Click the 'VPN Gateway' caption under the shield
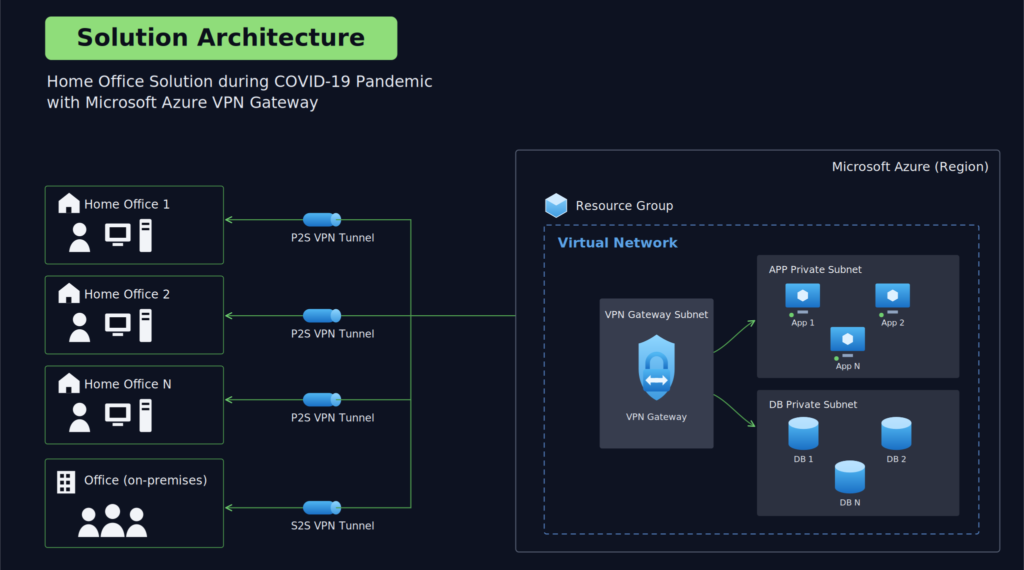Viewport: 1024px width, 570px height. click(656, 417)
